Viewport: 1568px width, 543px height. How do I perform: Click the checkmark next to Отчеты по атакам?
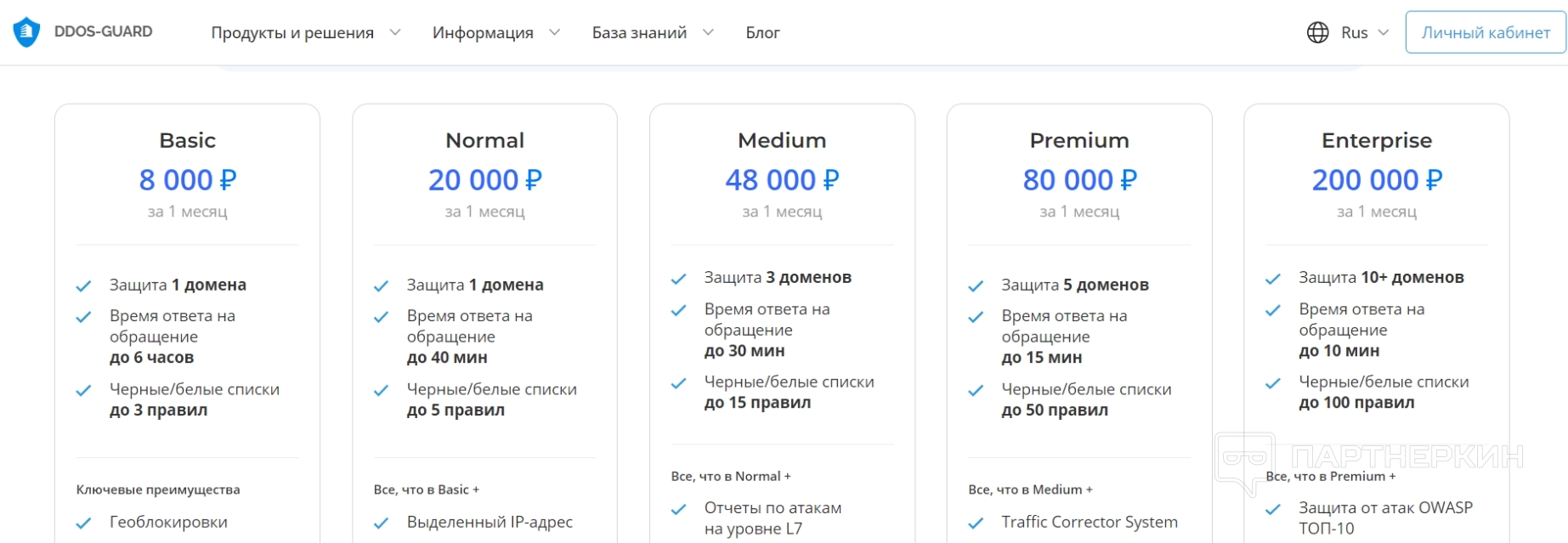(x=678, y=510)
